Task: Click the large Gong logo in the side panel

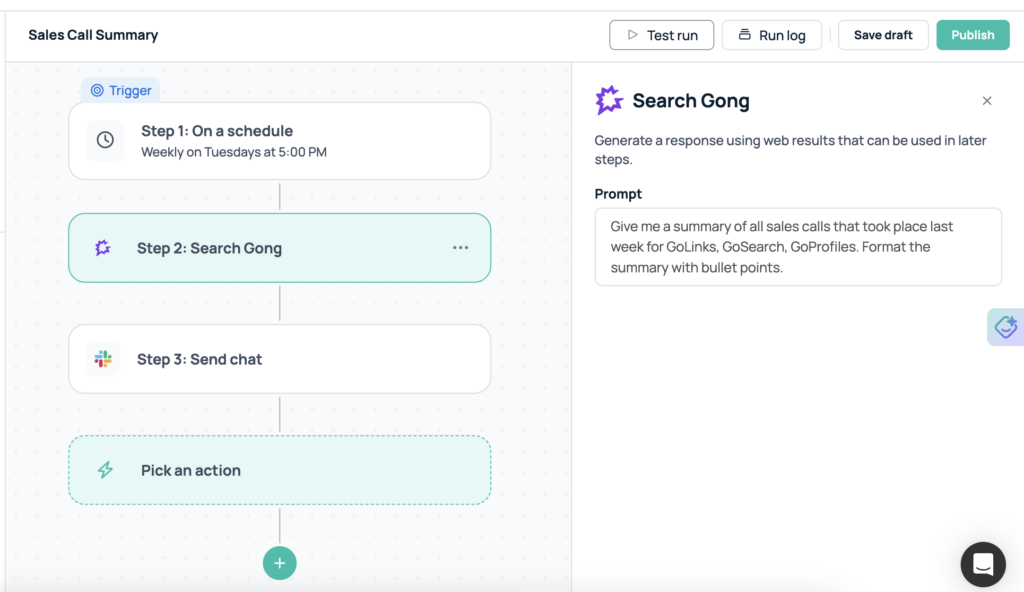Action: click(609, 101)
